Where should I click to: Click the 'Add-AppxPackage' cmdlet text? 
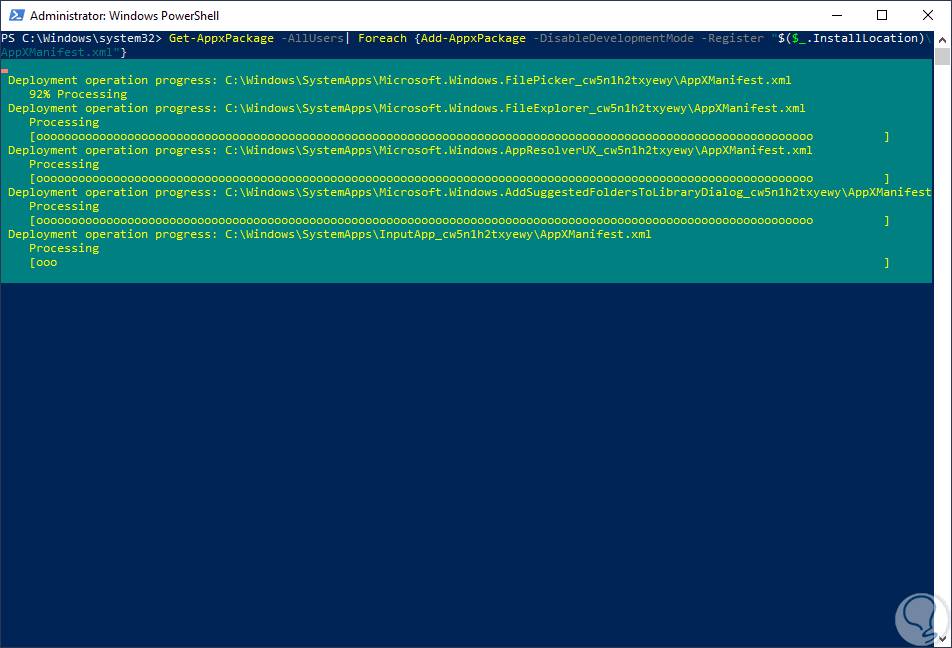point(474,38)
